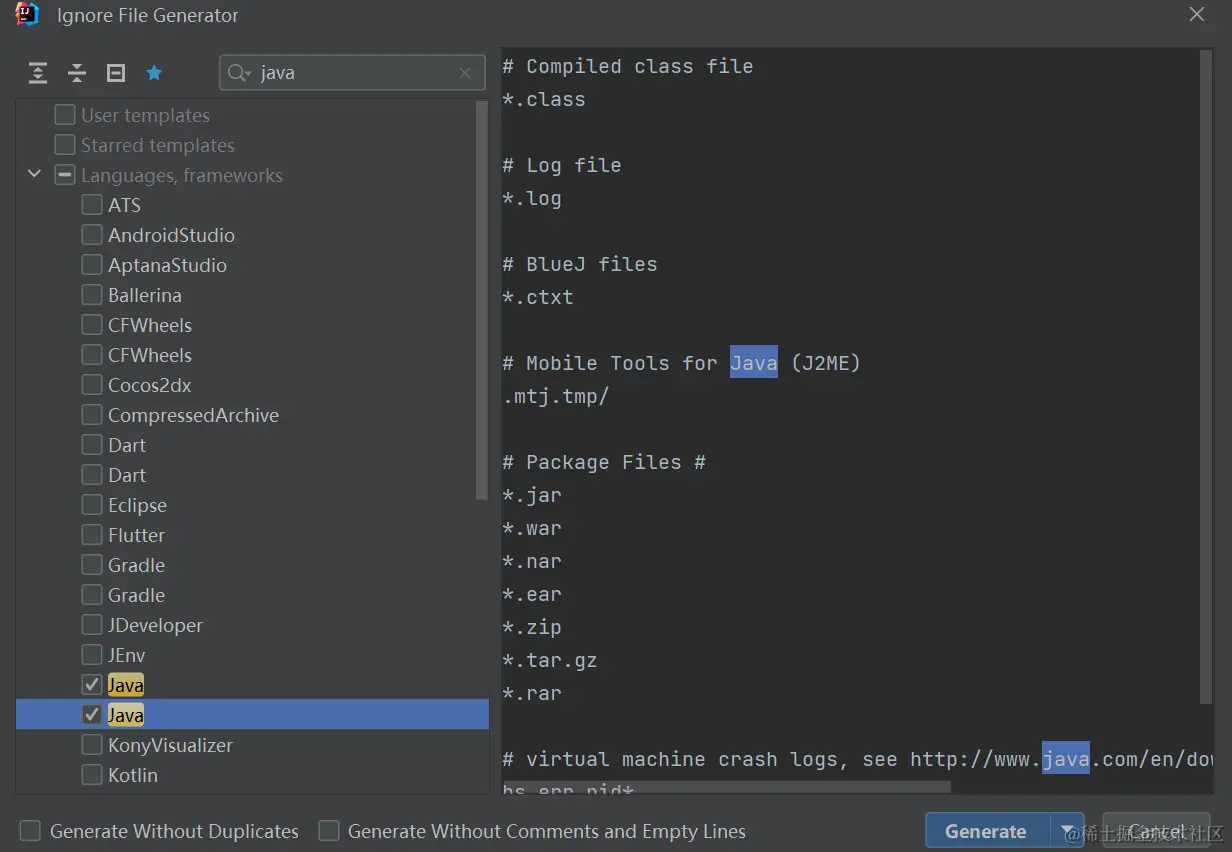
Task: Enable Generate Without Duplicates
Action: click(31, 831)
